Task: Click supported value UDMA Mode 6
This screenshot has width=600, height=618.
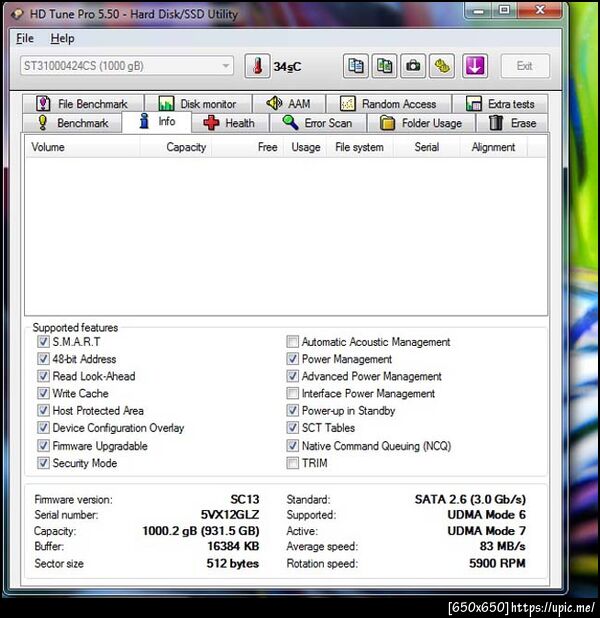Action: click(486, 515)
